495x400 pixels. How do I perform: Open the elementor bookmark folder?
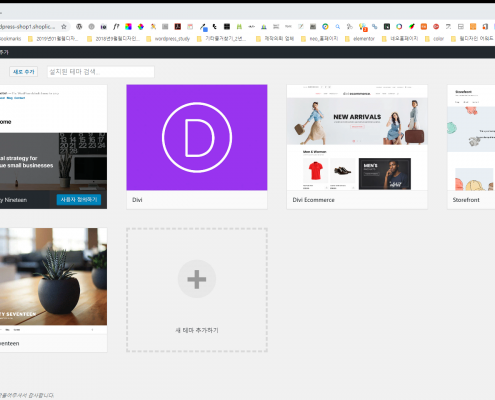(360, 39)
